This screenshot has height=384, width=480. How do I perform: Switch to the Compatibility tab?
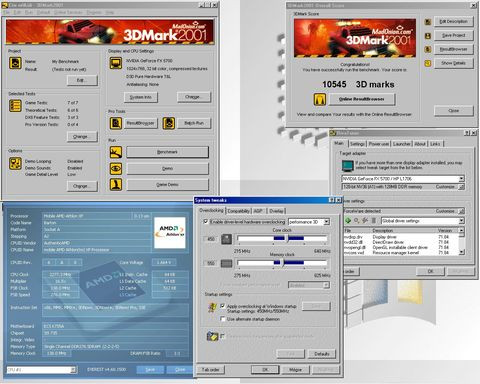click(x=238, y=211)
